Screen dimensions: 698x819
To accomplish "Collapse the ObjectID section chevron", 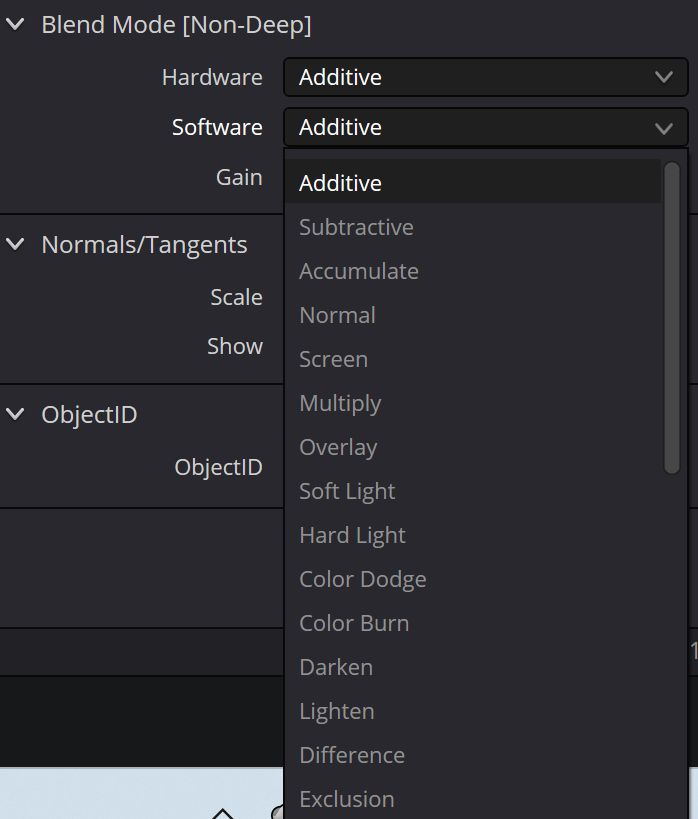I will pyautogui.click(x=15, y=414).
